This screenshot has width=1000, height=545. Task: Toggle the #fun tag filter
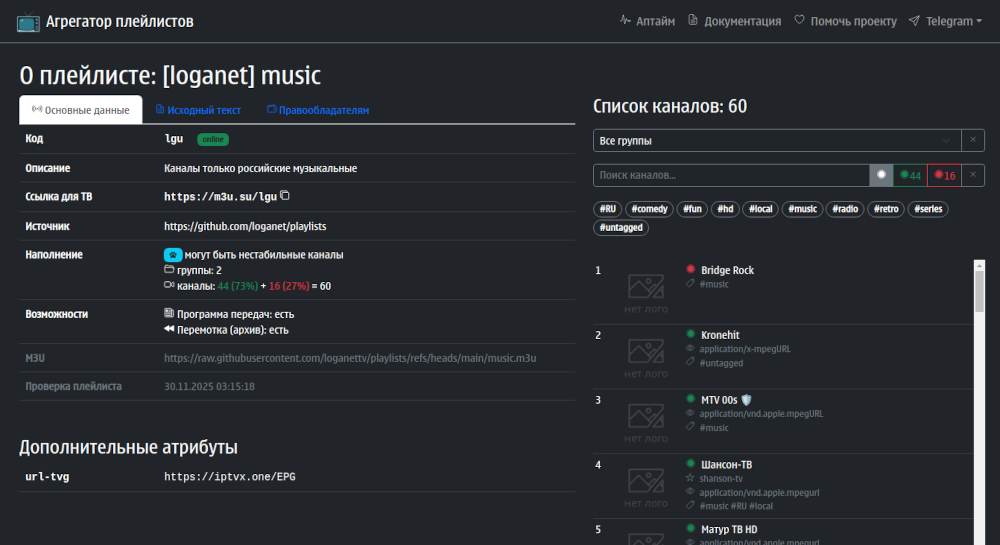coord(692,208)
